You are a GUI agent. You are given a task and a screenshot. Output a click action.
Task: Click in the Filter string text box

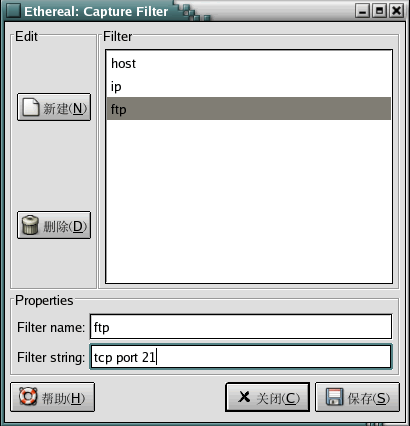point(241,357)
